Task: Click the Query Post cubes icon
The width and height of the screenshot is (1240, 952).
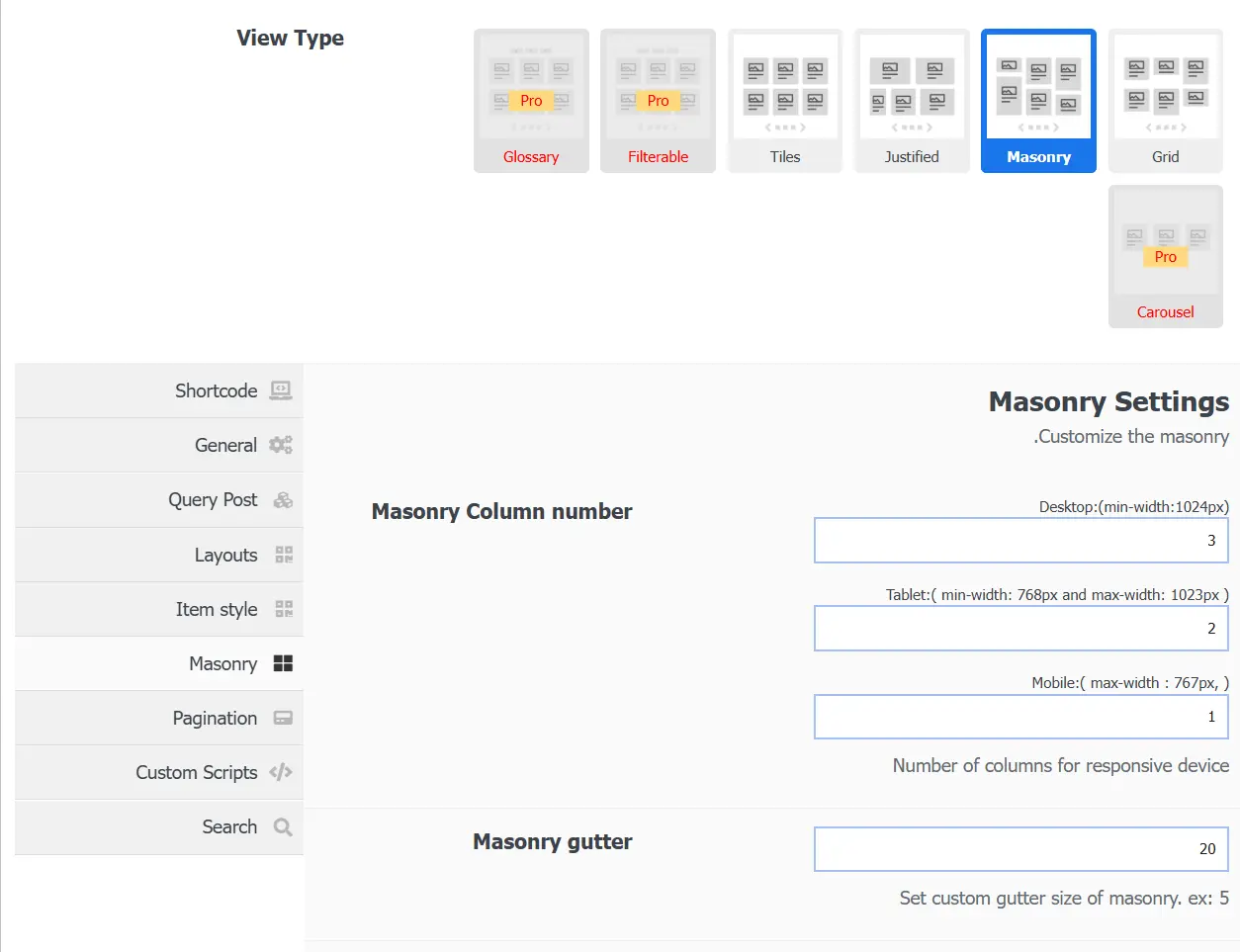Action: 283,500
